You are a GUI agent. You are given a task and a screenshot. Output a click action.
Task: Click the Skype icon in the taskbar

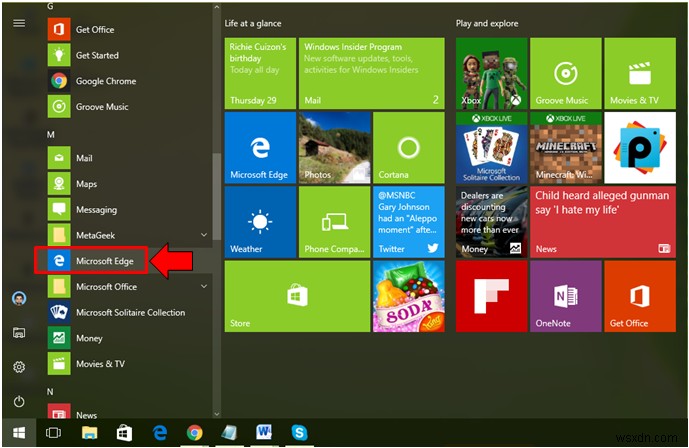pos(299,433)
